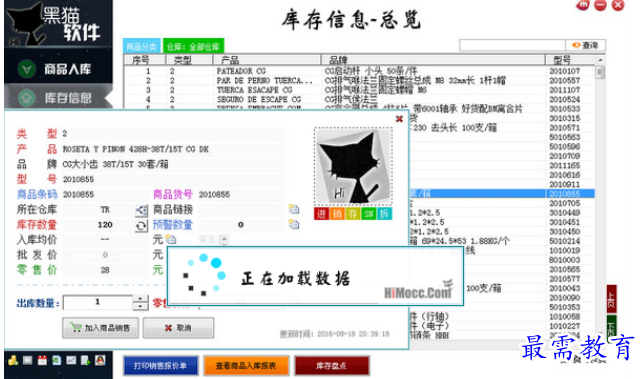Screen dimensions: 643x379
Task: Select the SEGURO DE ESCAPE CG row
Action: point(359,99)
